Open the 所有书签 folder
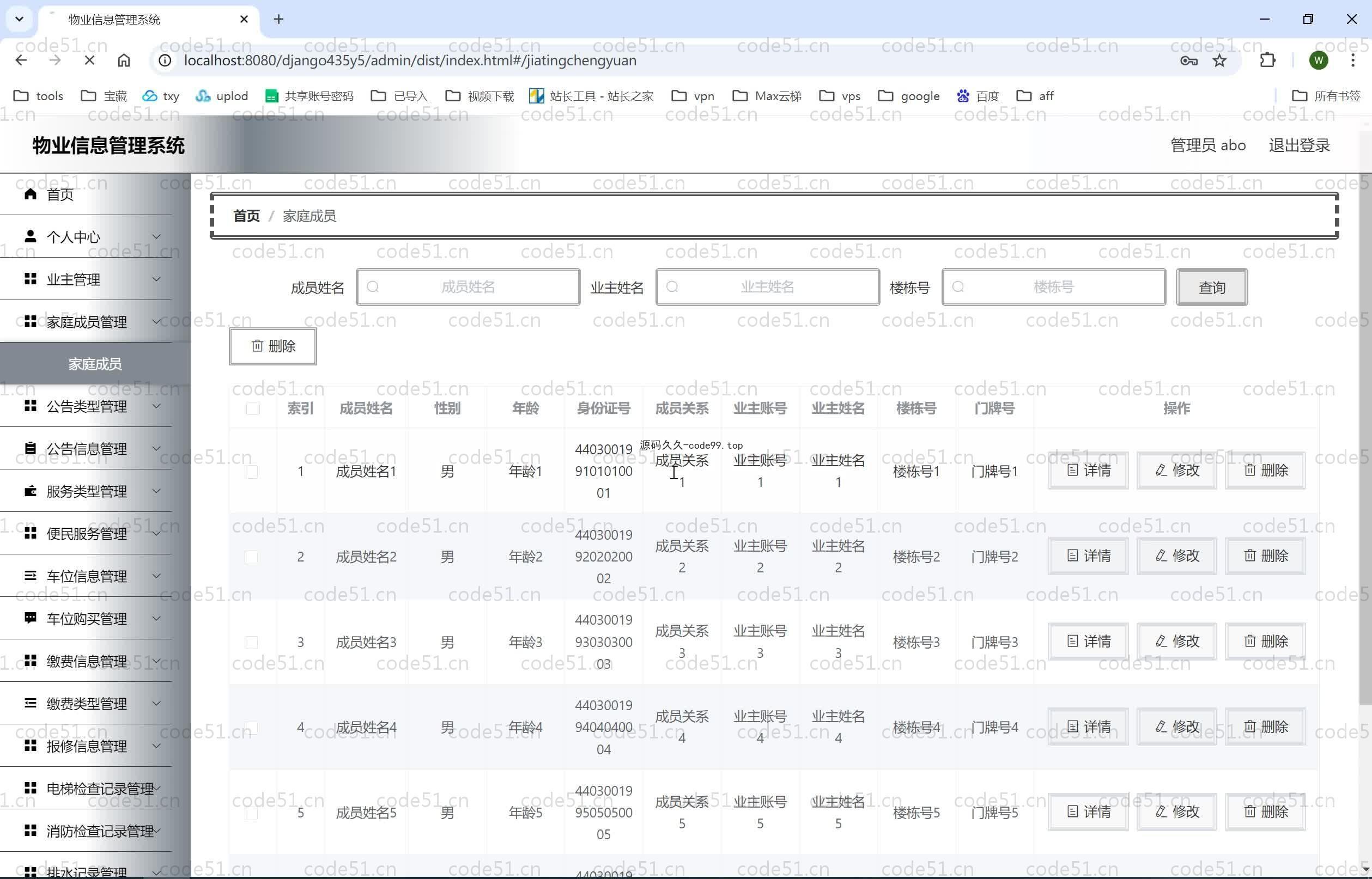The width and height of the screenshot is (1372, 879). click(1326, 96)
